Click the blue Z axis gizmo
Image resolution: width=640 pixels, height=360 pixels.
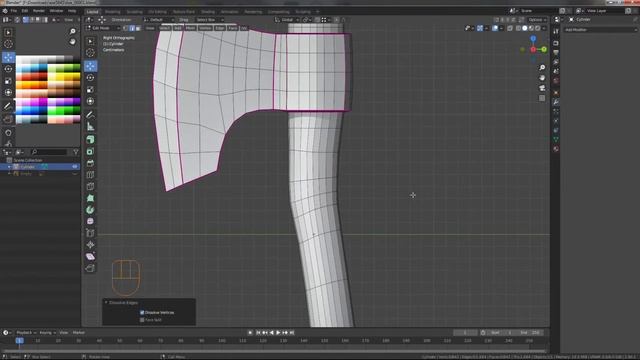pos(533,38)
